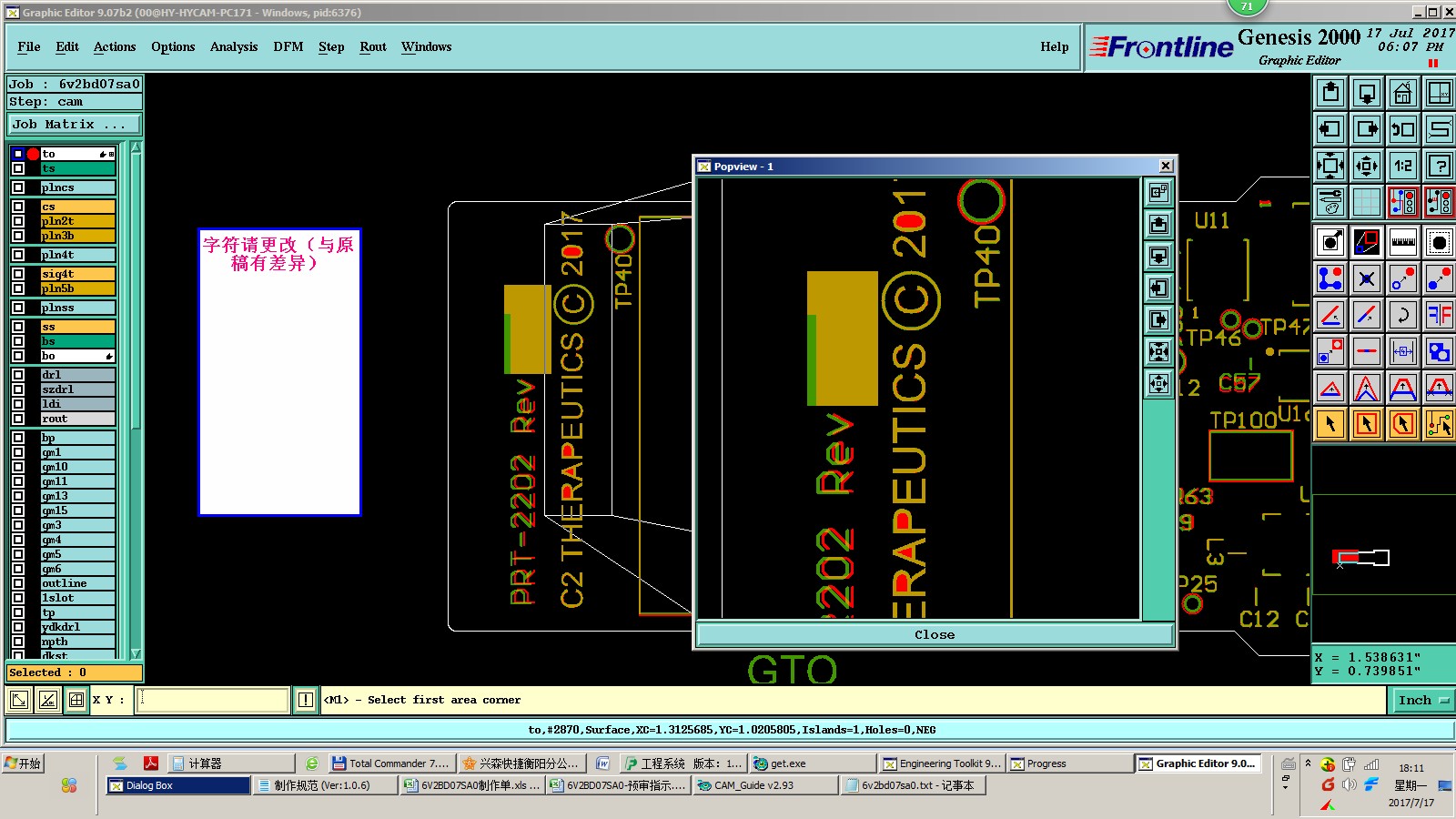Select the gm10 layer row
Viewport: 1456px width, 819px height.
77,467
